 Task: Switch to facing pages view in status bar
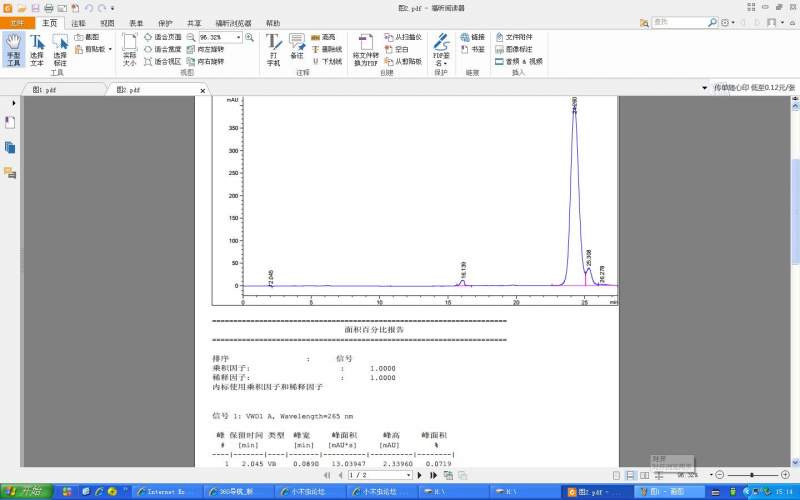click(645, 475)
